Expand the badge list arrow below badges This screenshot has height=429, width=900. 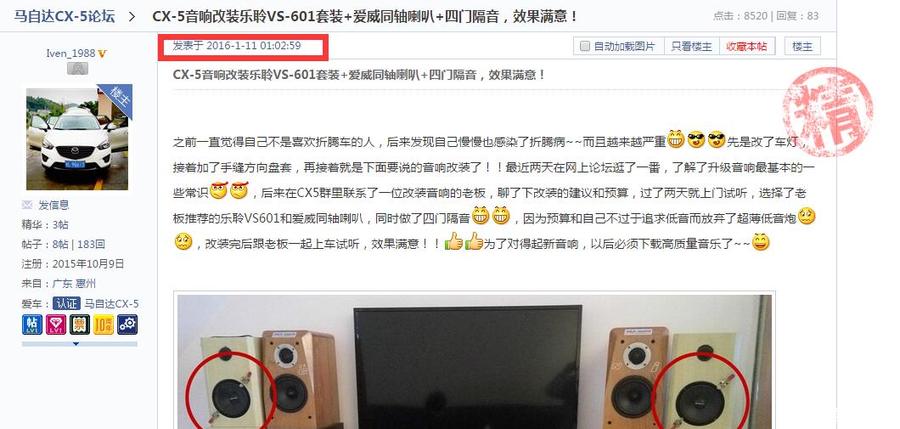[x=75, y=344]
